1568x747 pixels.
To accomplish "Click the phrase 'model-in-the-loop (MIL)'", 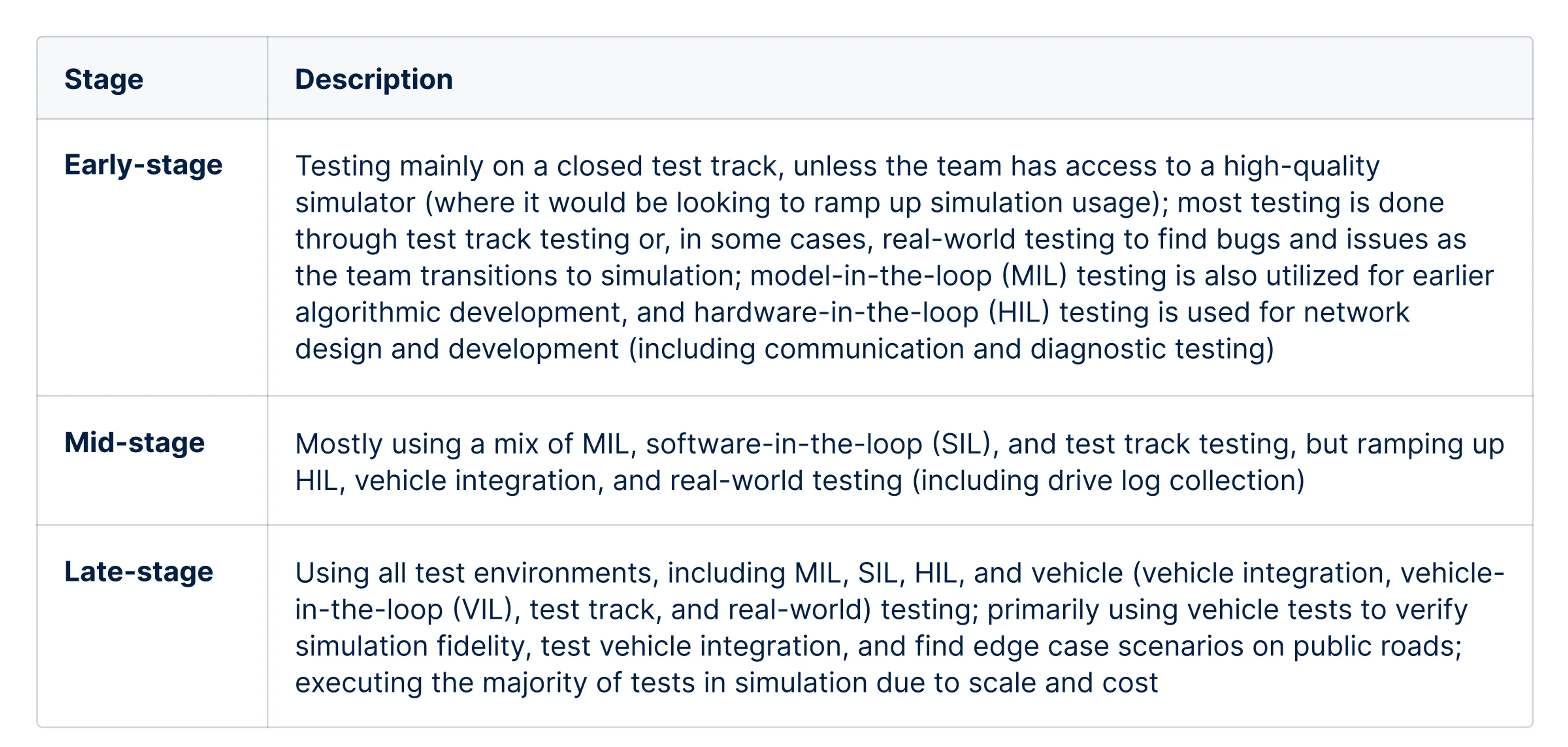I will click(908, 276).
